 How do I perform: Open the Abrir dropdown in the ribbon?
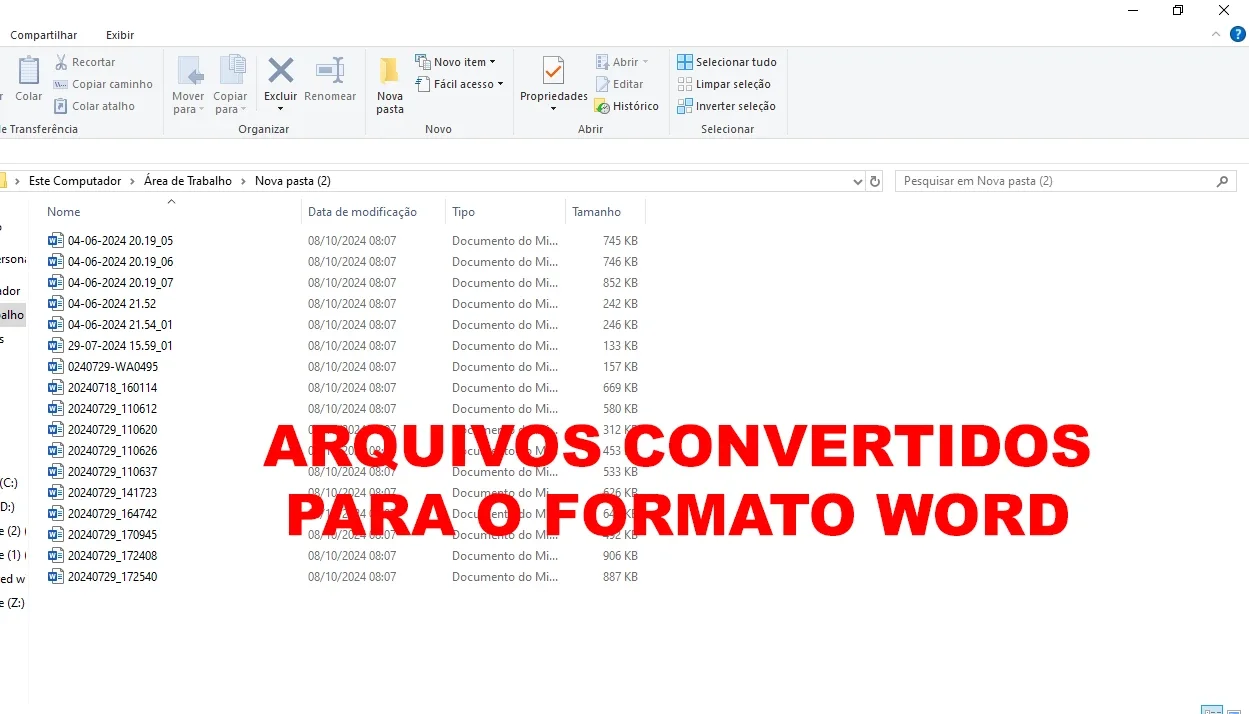[x=622, y=62]
